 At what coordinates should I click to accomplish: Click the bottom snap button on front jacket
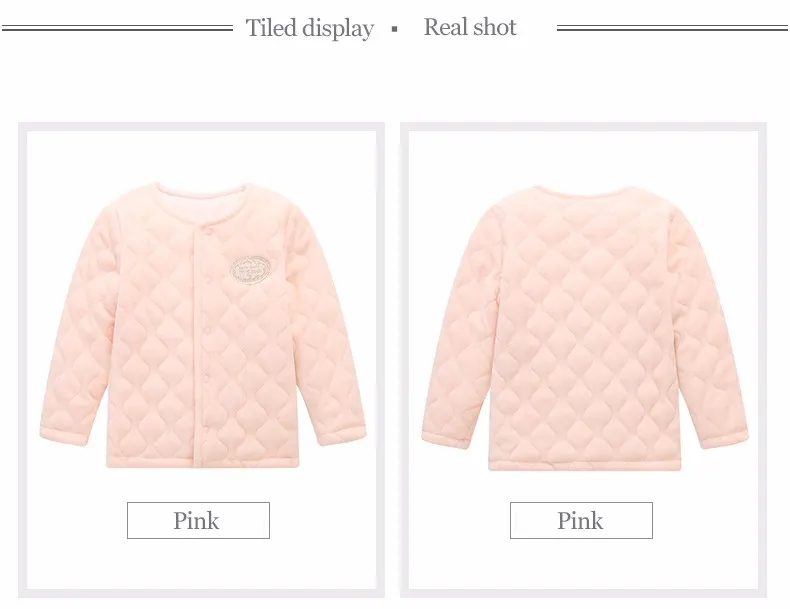pos(206,429)
